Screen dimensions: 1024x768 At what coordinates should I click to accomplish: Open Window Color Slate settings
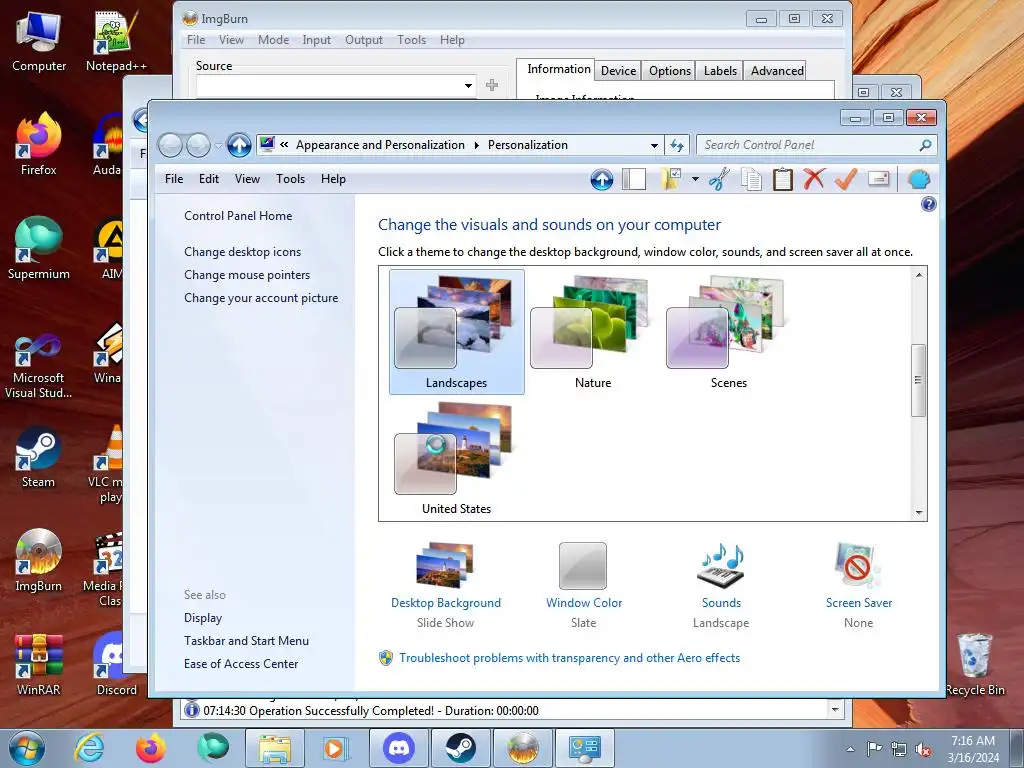583,584
